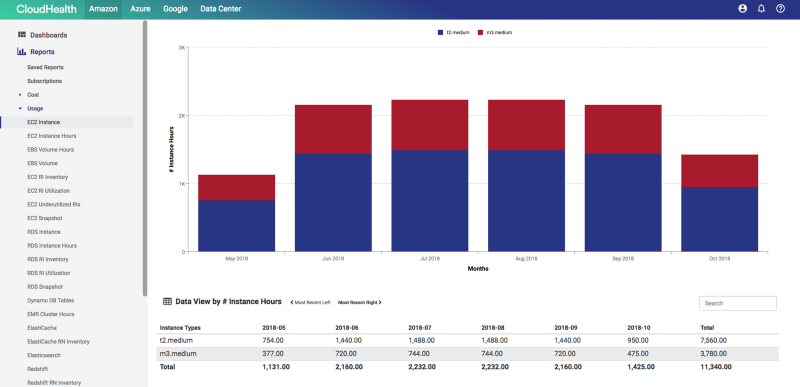
Task: Open Reports in the sidebar
Action: coord(42,52)
